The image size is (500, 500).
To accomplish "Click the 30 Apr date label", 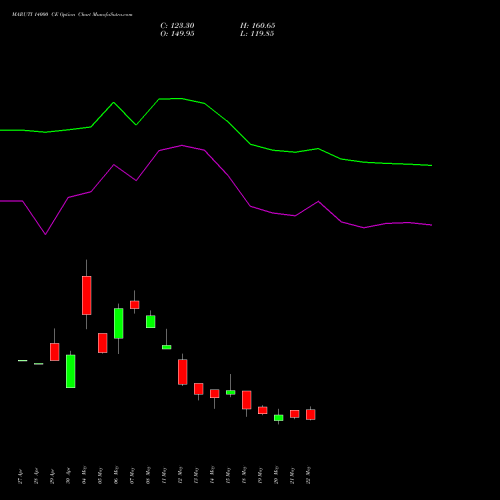I will pyautogui.click(x=68, y=476).
